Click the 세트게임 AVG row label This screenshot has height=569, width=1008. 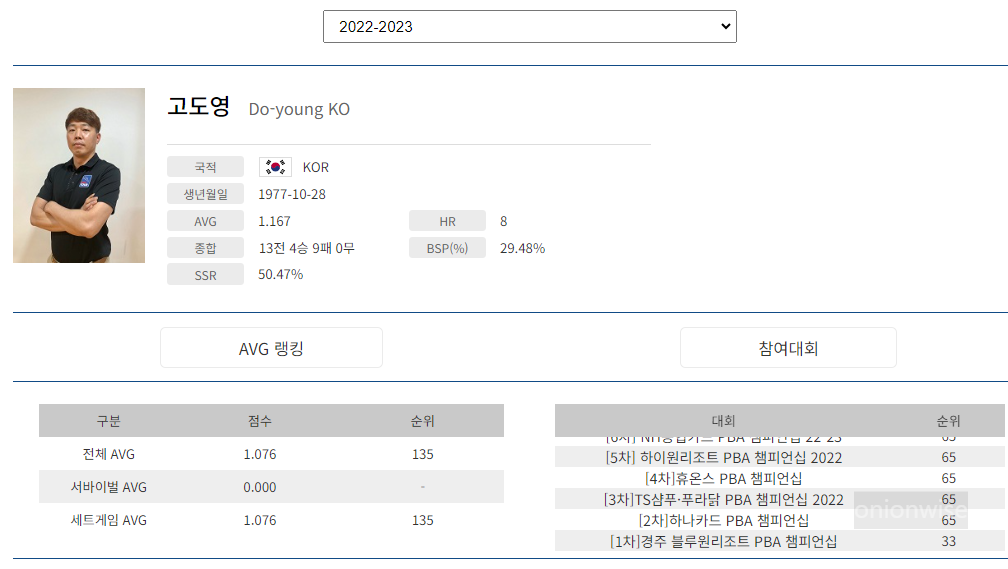(x=109, y=520)
